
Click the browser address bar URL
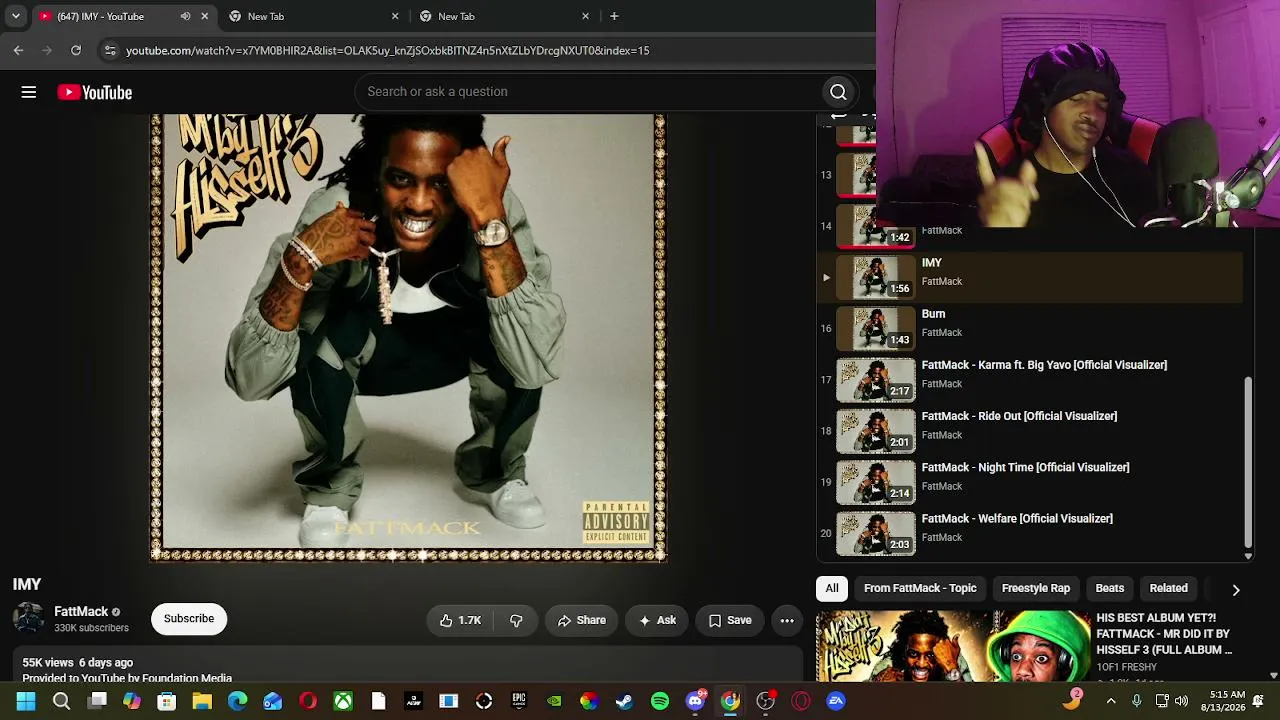388,50
